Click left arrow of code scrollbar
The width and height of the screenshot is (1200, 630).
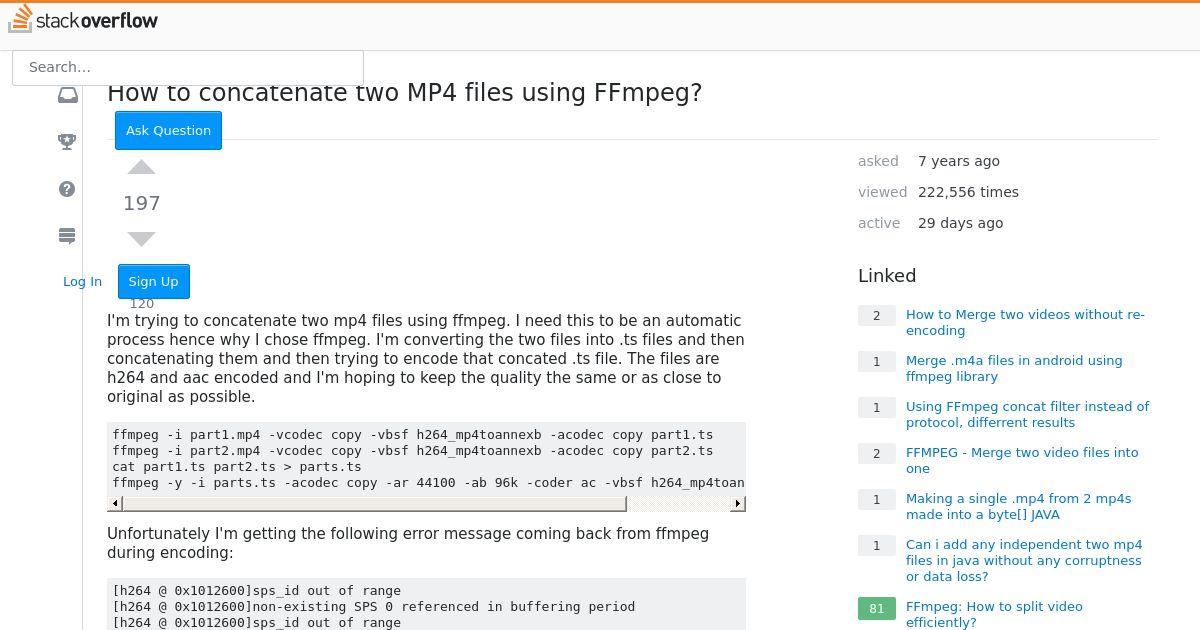115,503
